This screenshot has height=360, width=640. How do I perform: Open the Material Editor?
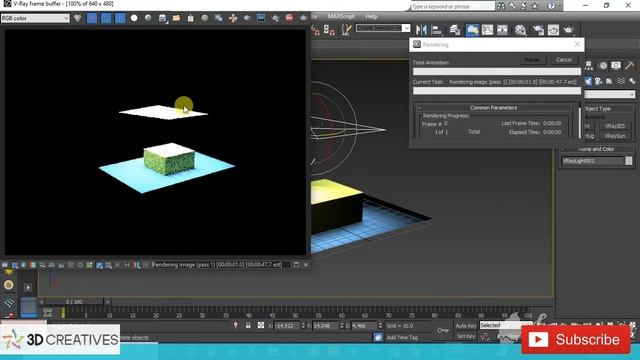(520, 30)
